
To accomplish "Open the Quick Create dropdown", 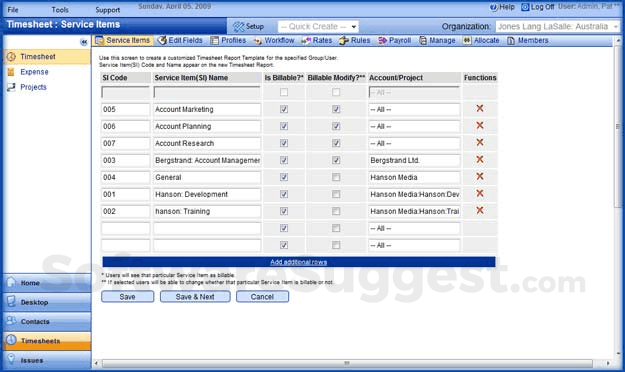I will tap(318, 27).
